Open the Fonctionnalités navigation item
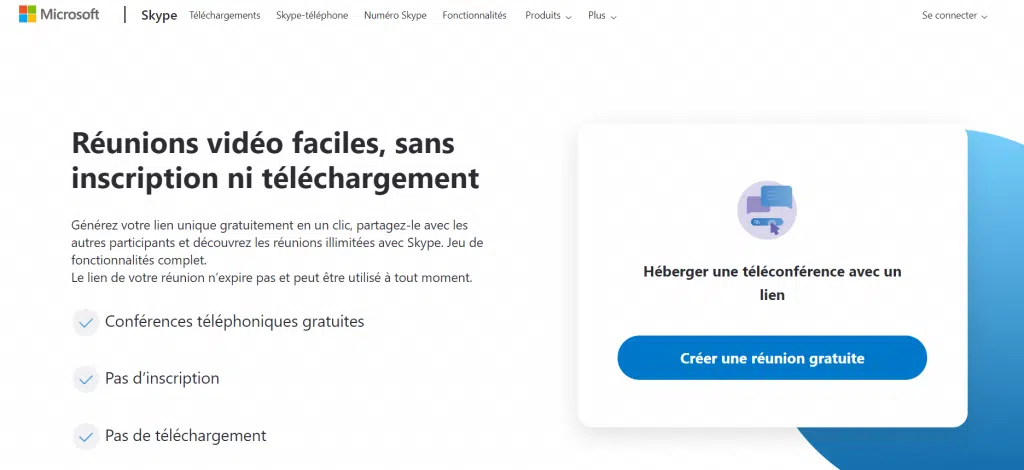 [x=474, y=16]
